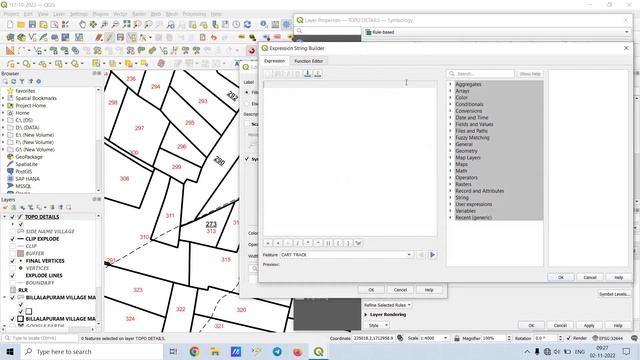Toggle visibility of TOPO DETAILS layer
Image resolution: width=640 pixels, height=360 pixels.
(x=12, y=217)
